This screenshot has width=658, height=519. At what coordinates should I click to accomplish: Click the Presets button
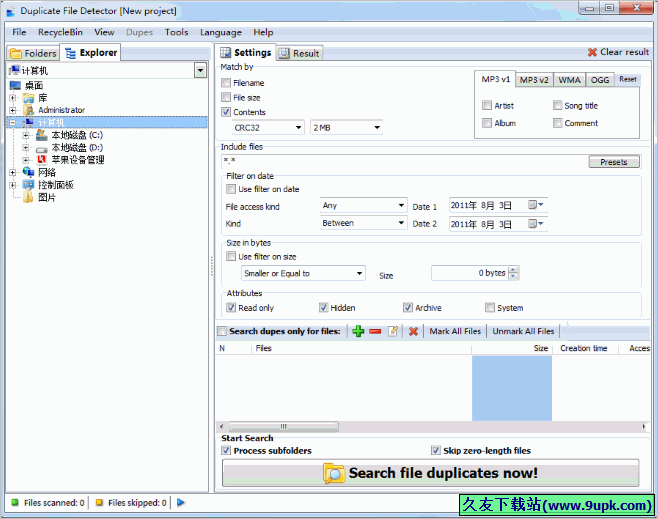click(614, 162)
